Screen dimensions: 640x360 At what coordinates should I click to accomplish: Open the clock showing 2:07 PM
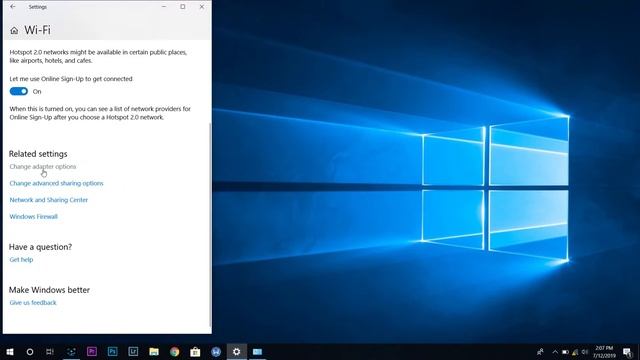click(604, 352)
